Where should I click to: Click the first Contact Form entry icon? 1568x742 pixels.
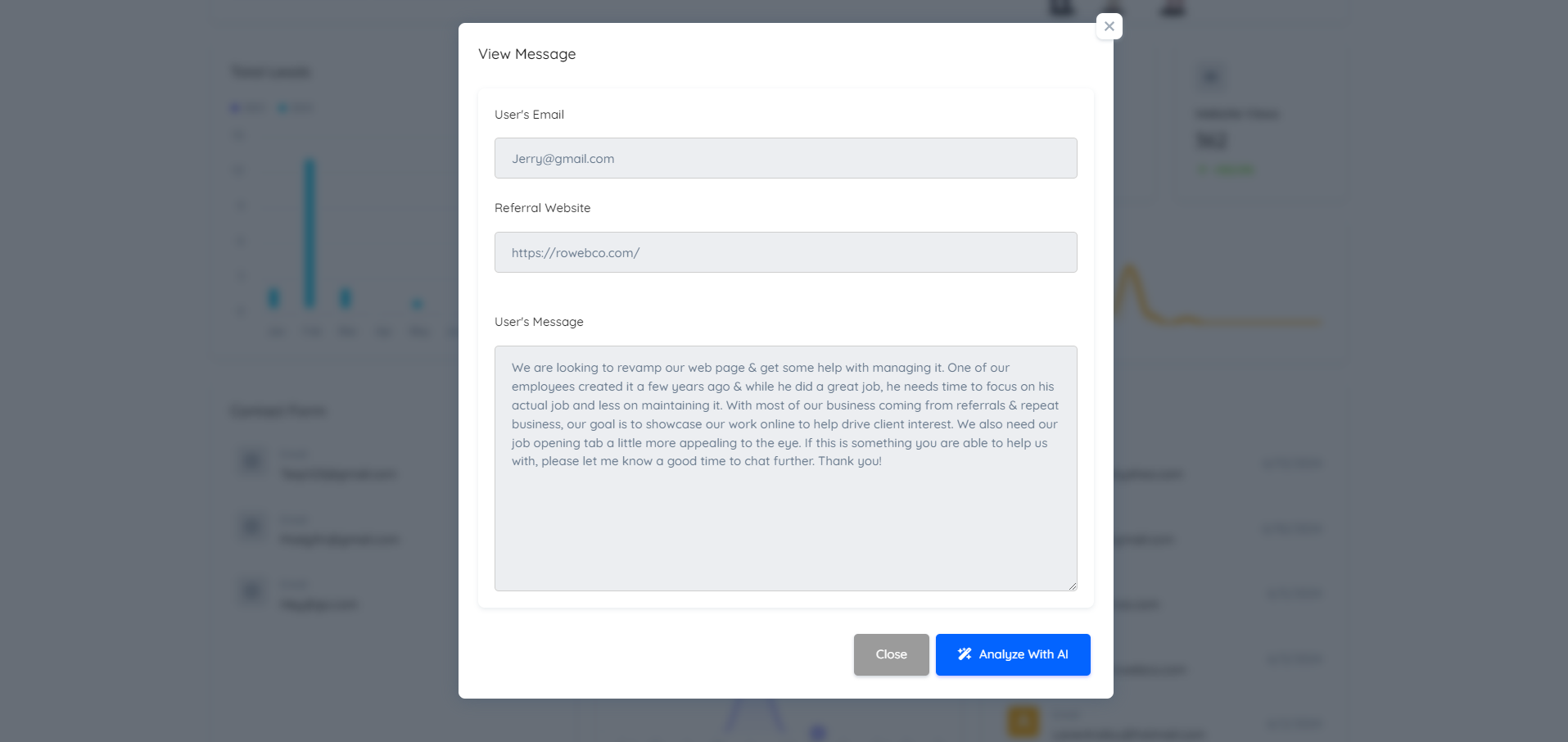point(252,461)
